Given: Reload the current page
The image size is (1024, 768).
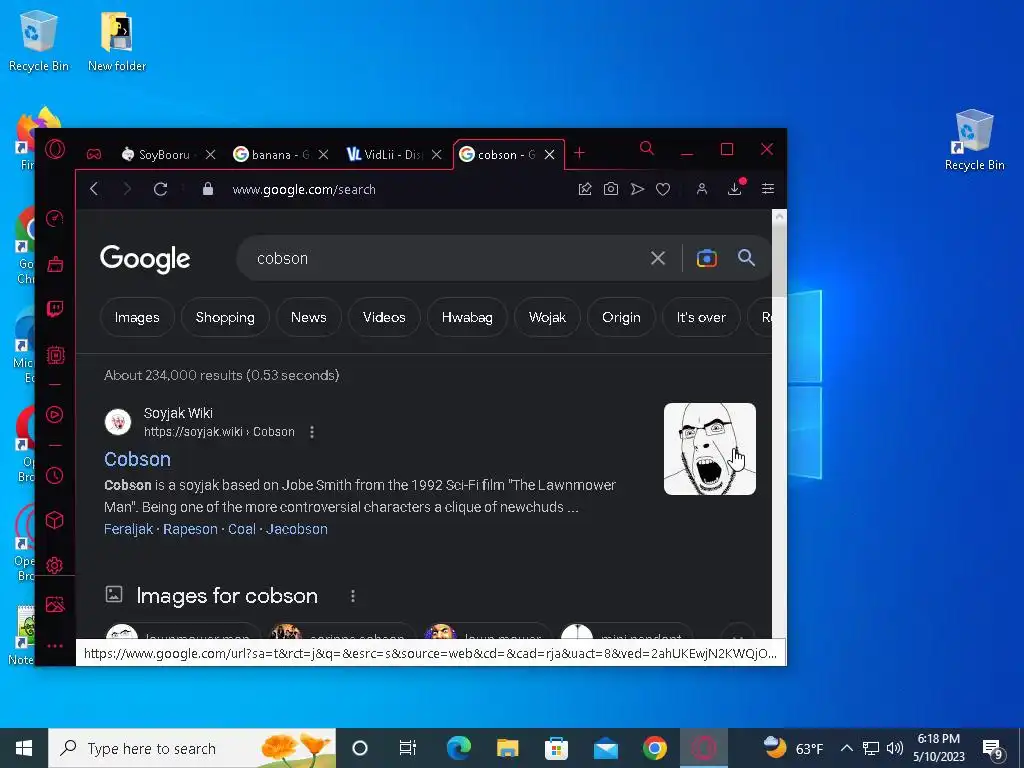Looking at the screenshot, I should click(x=160, y=189).
